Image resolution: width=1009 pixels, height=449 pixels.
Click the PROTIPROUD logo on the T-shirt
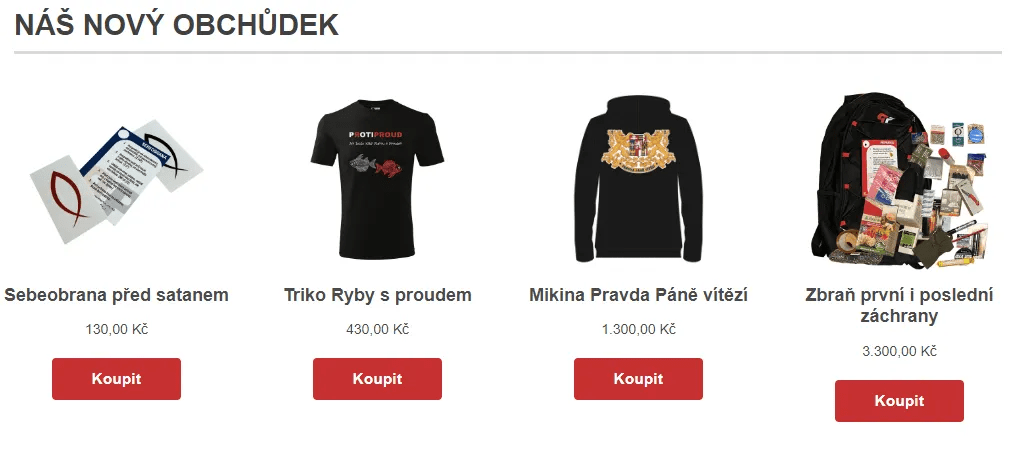tap(375, 134)
